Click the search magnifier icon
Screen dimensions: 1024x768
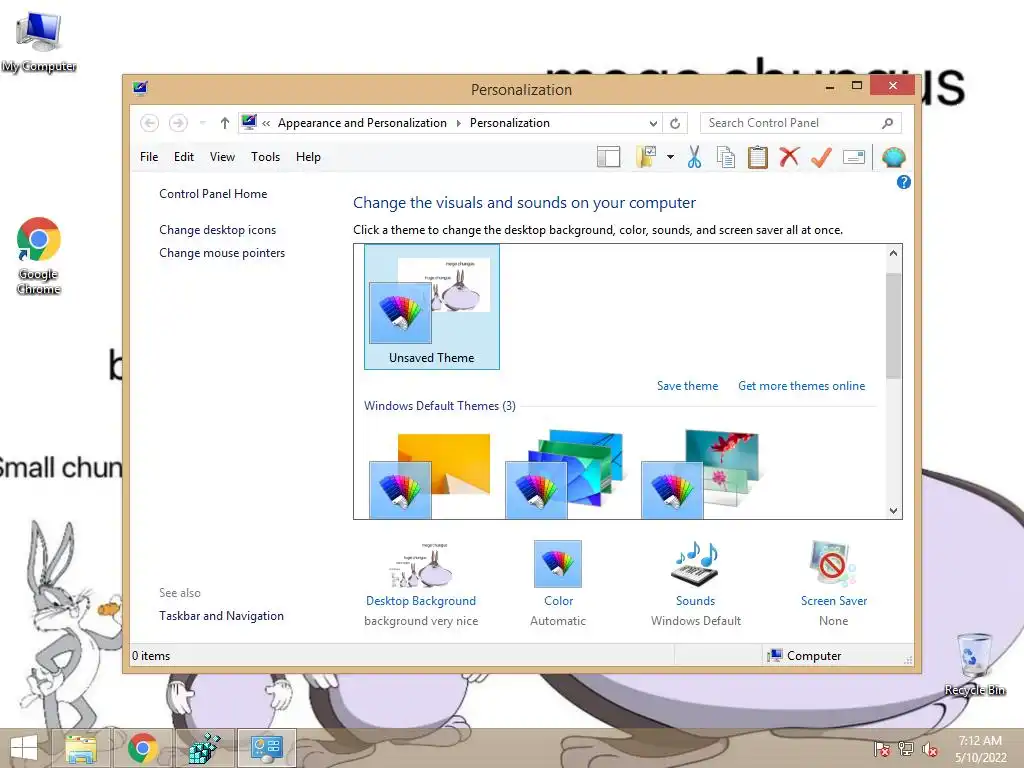pos(888,123)
